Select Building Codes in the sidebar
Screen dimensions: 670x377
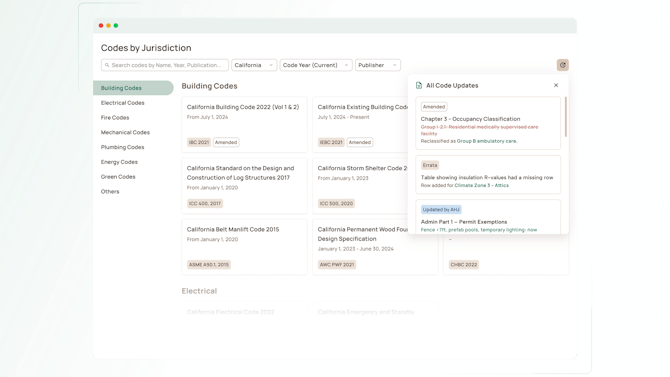click(x=133, y=88)
